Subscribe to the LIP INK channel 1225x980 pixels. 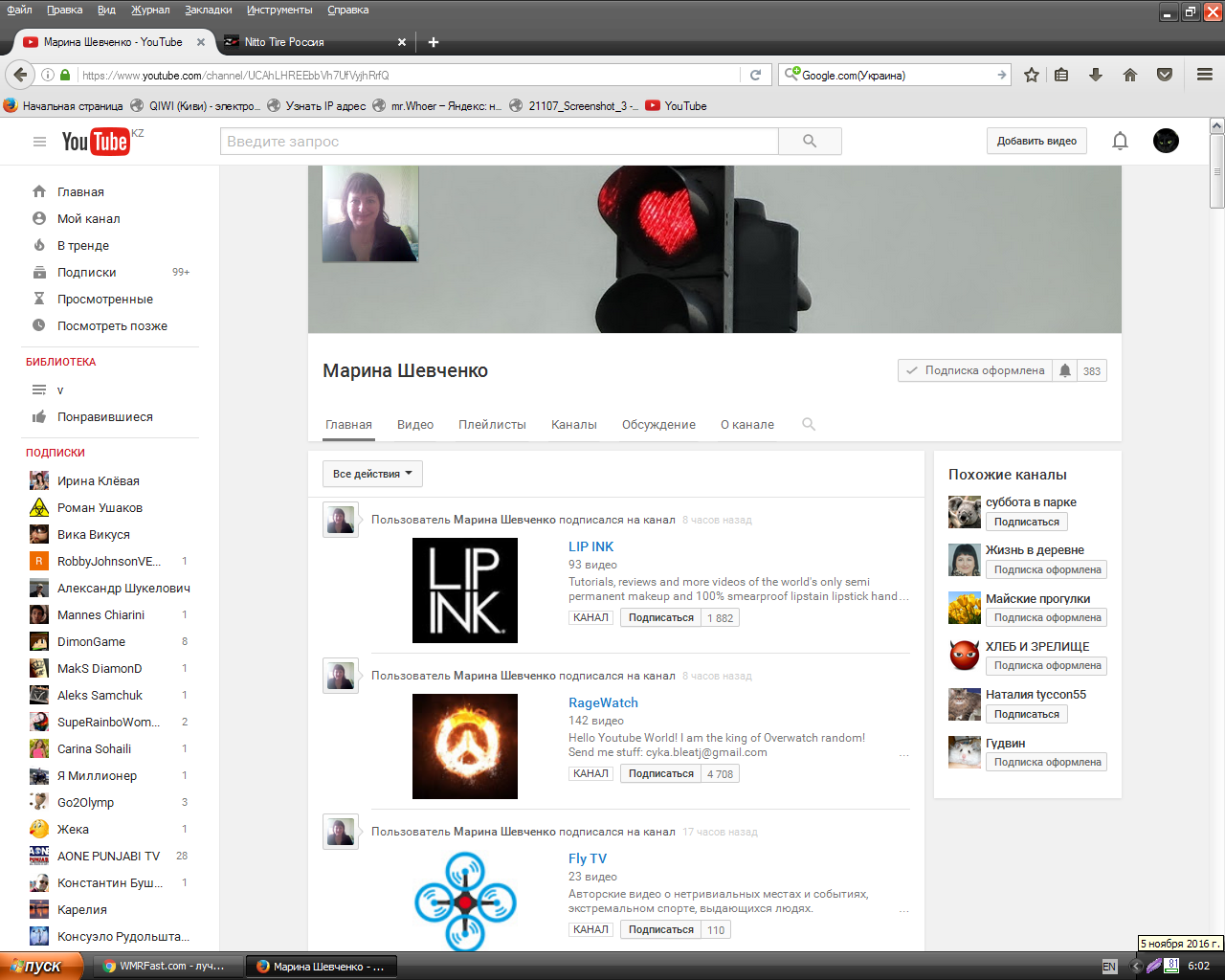coord(660,618)
